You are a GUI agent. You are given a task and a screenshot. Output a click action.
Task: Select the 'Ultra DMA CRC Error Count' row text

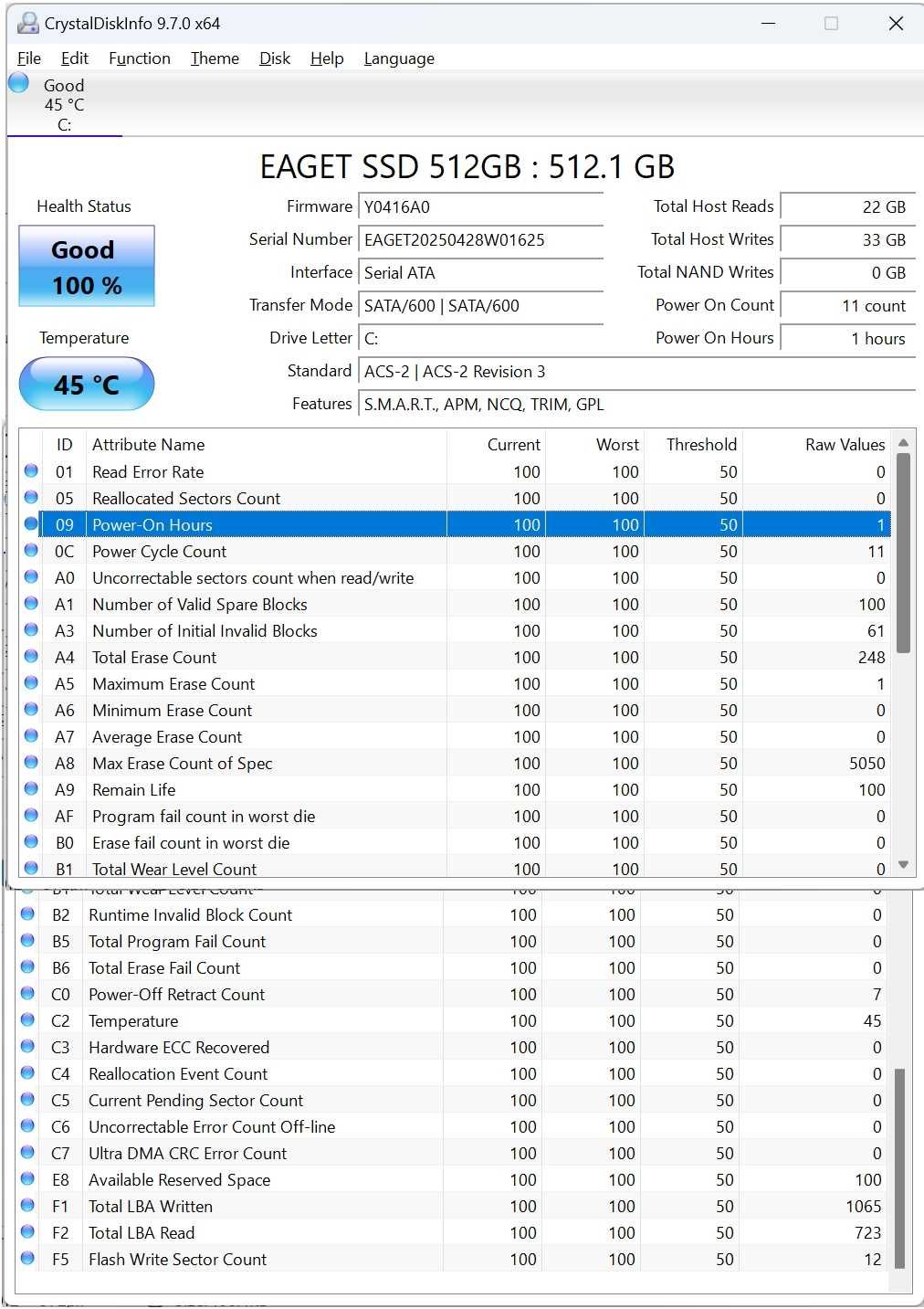click(x=187, y=1153)
